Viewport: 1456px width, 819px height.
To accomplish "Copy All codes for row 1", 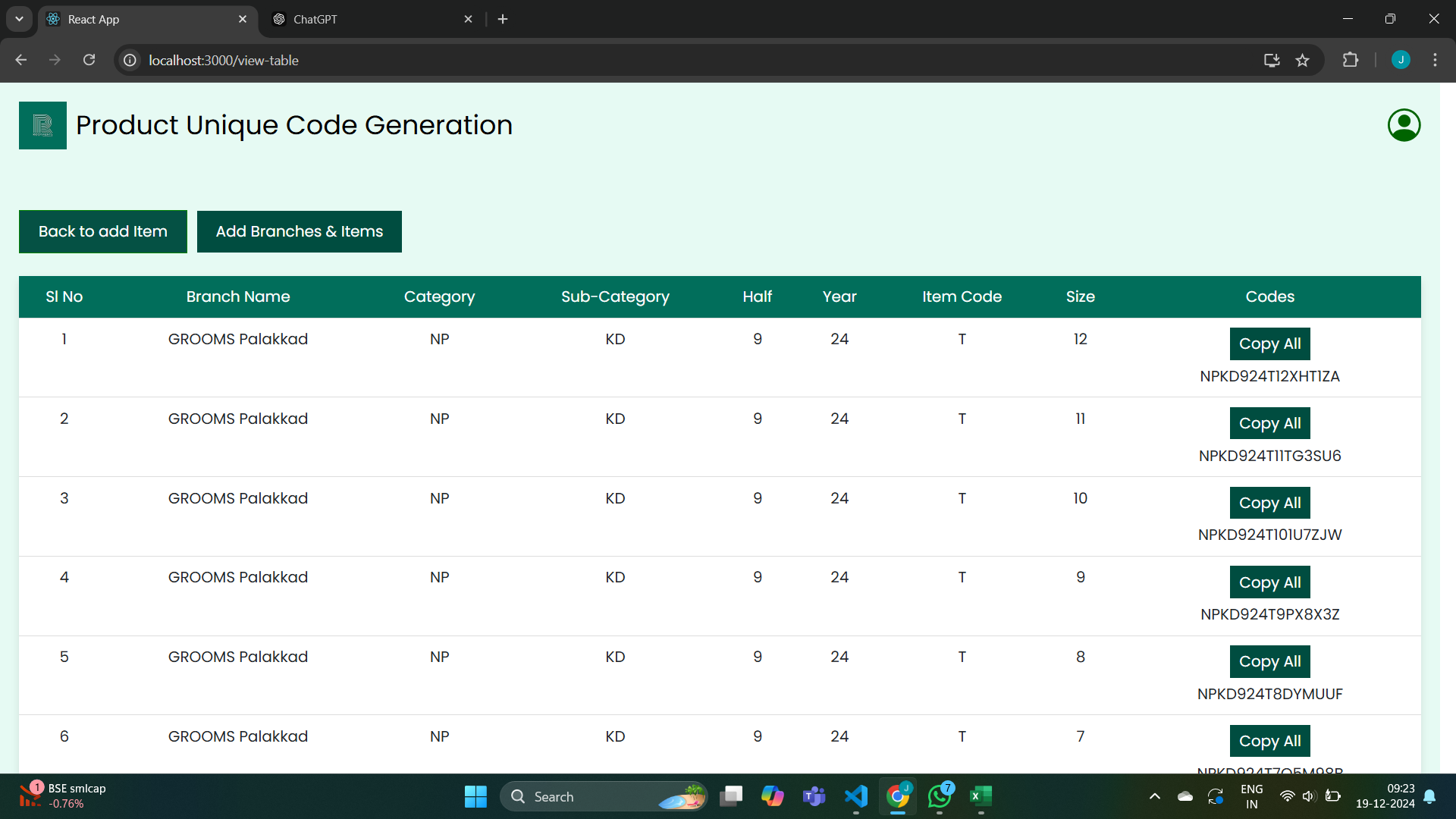I will (x=1269, y=344).
